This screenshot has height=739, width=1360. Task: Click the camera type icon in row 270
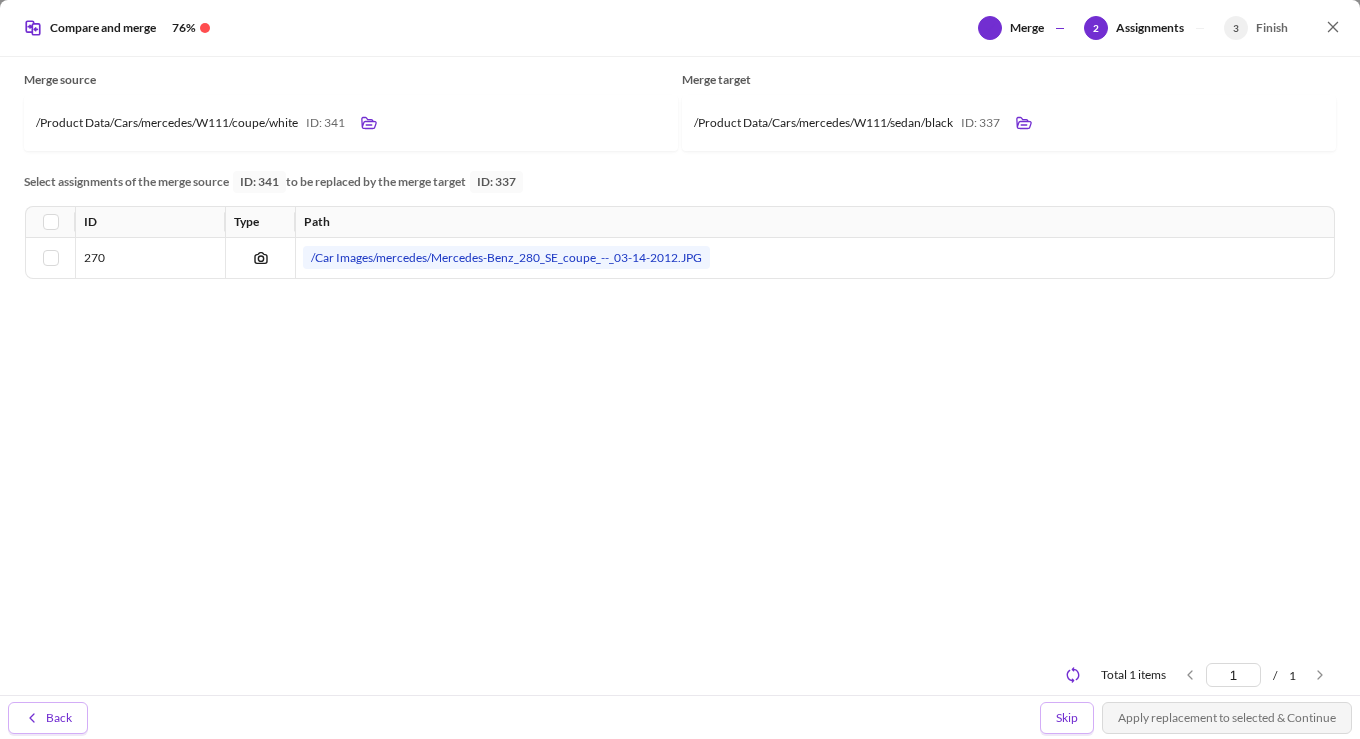(261, 258)
